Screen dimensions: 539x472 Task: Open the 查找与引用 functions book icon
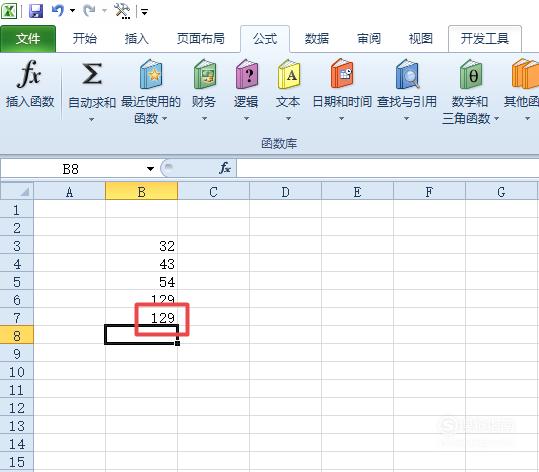pyautogui.click(x=407, y=74)
